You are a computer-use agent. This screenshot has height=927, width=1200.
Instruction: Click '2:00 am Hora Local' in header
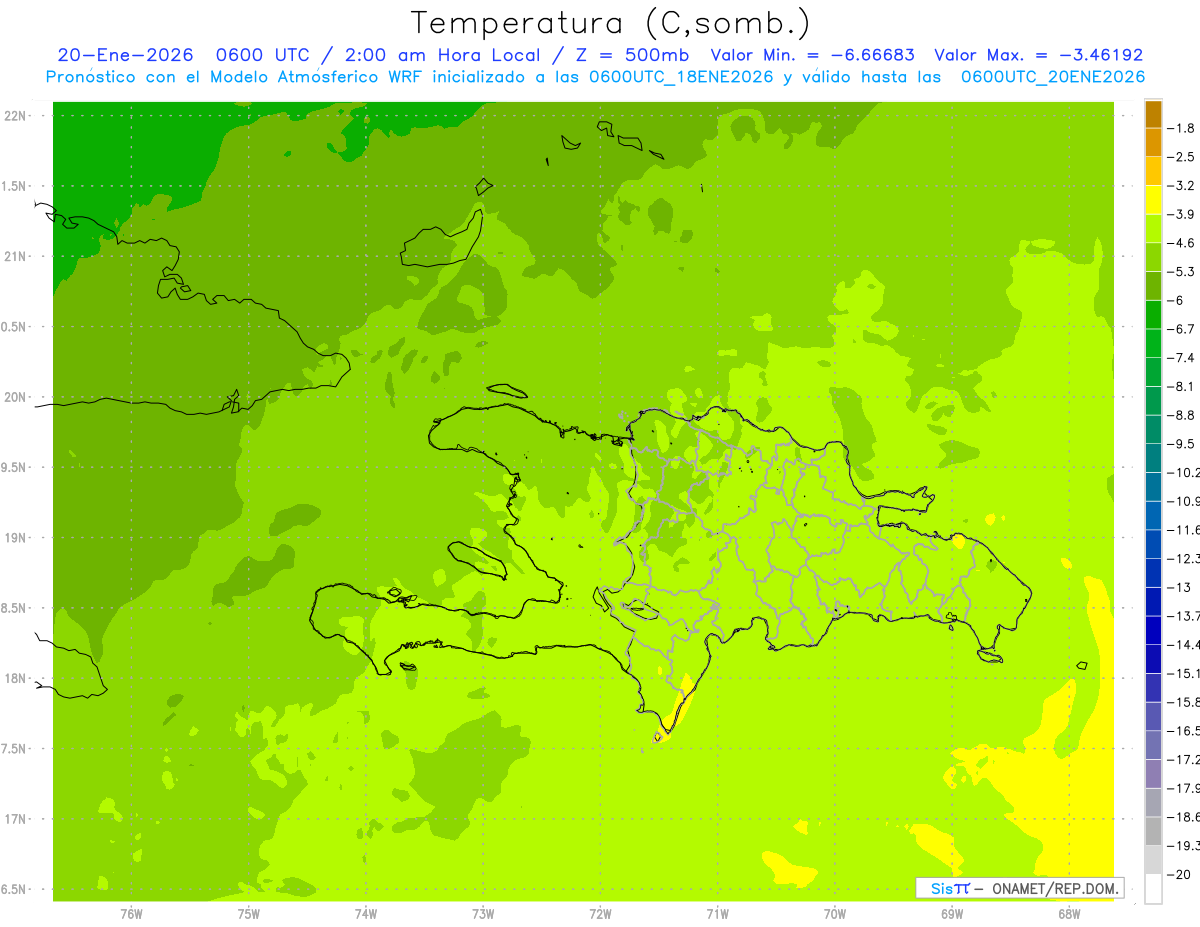click(441, 55)
